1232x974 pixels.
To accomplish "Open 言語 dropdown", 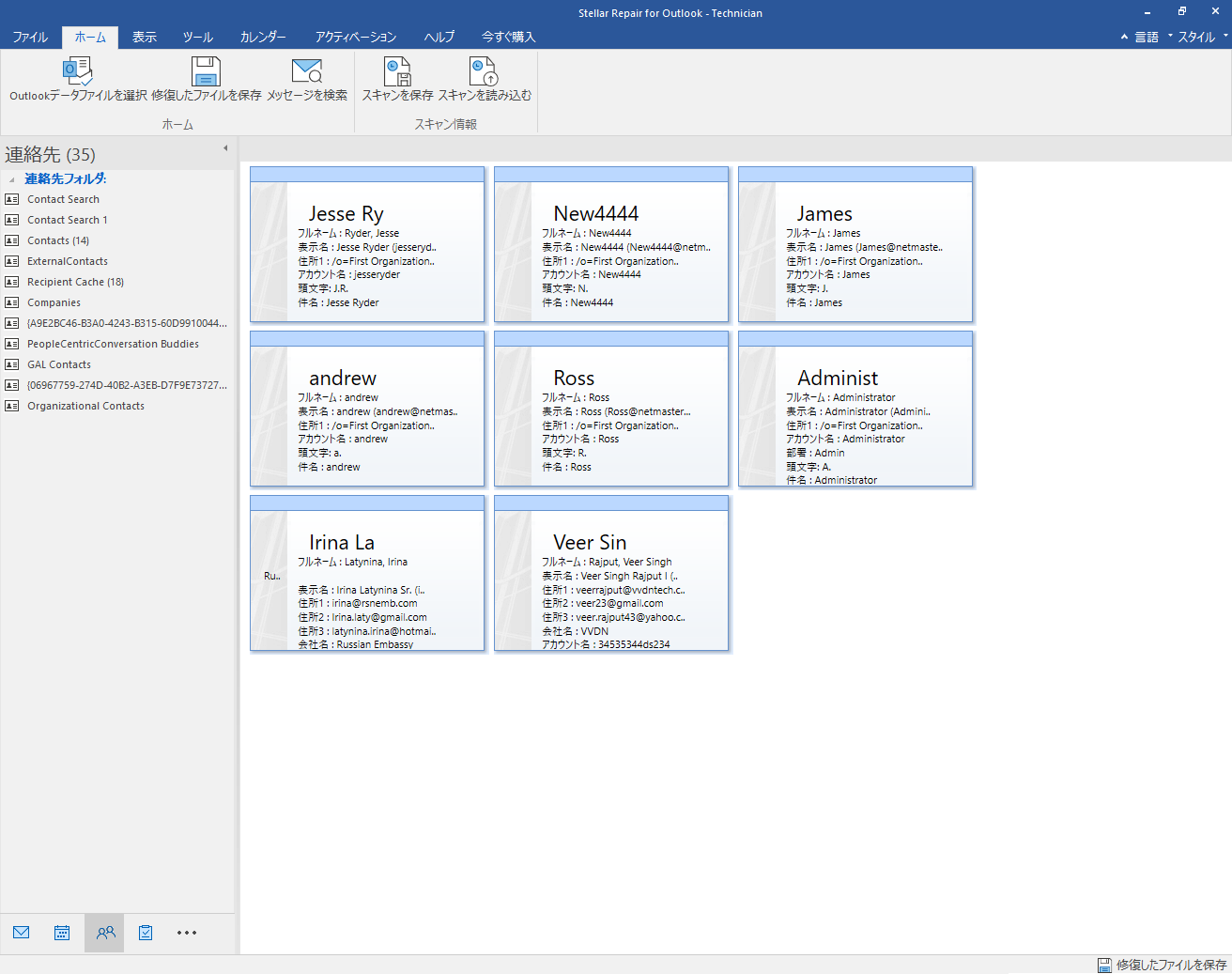I will (1153, 37).
